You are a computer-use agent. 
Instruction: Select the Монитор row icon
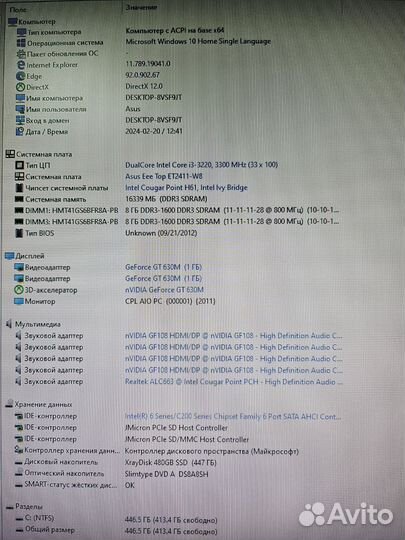point(18,301)
